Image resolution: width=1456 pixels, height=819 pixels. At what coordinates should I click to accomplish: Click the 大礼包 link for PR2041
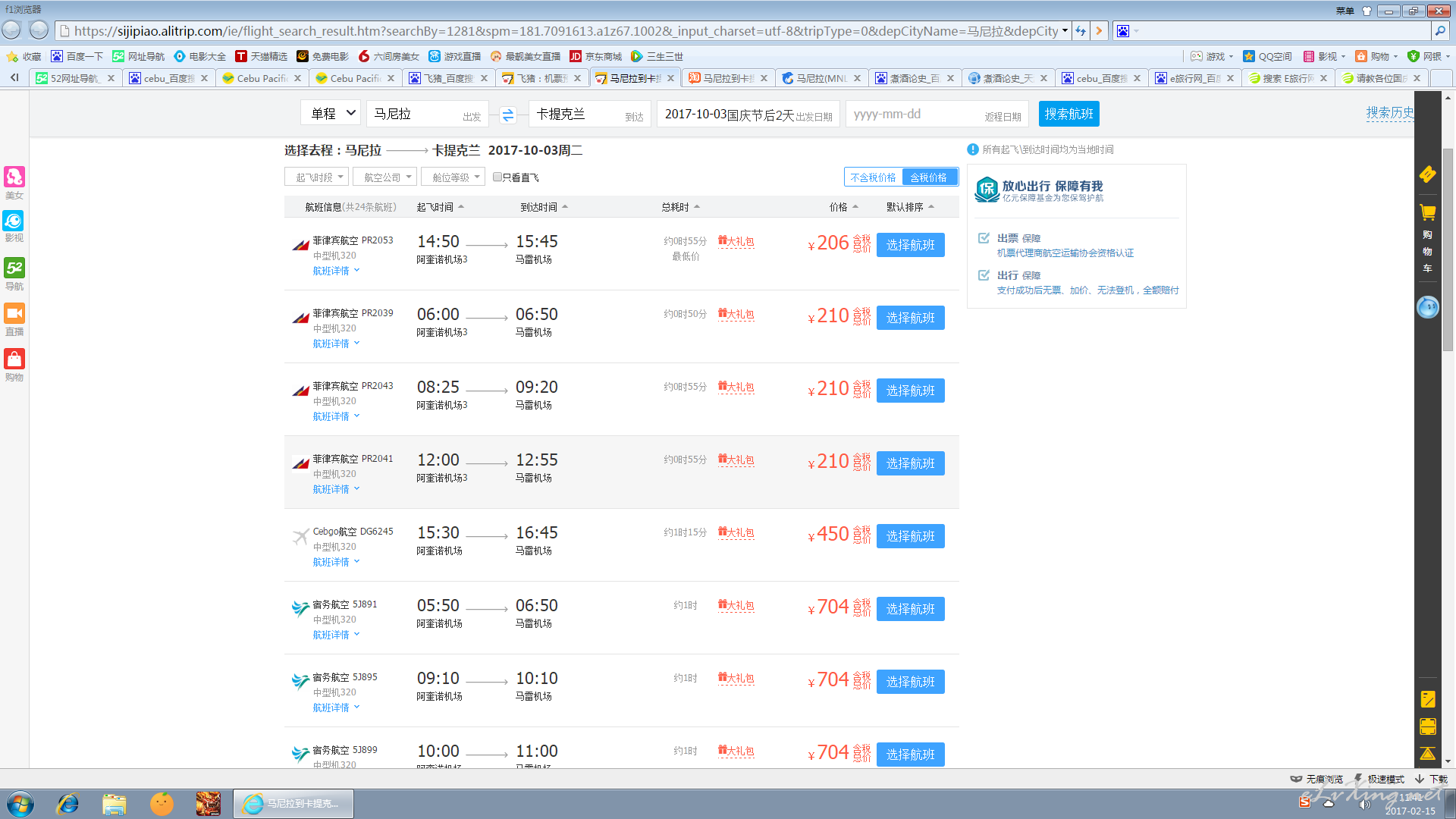[x=736, y=460]
